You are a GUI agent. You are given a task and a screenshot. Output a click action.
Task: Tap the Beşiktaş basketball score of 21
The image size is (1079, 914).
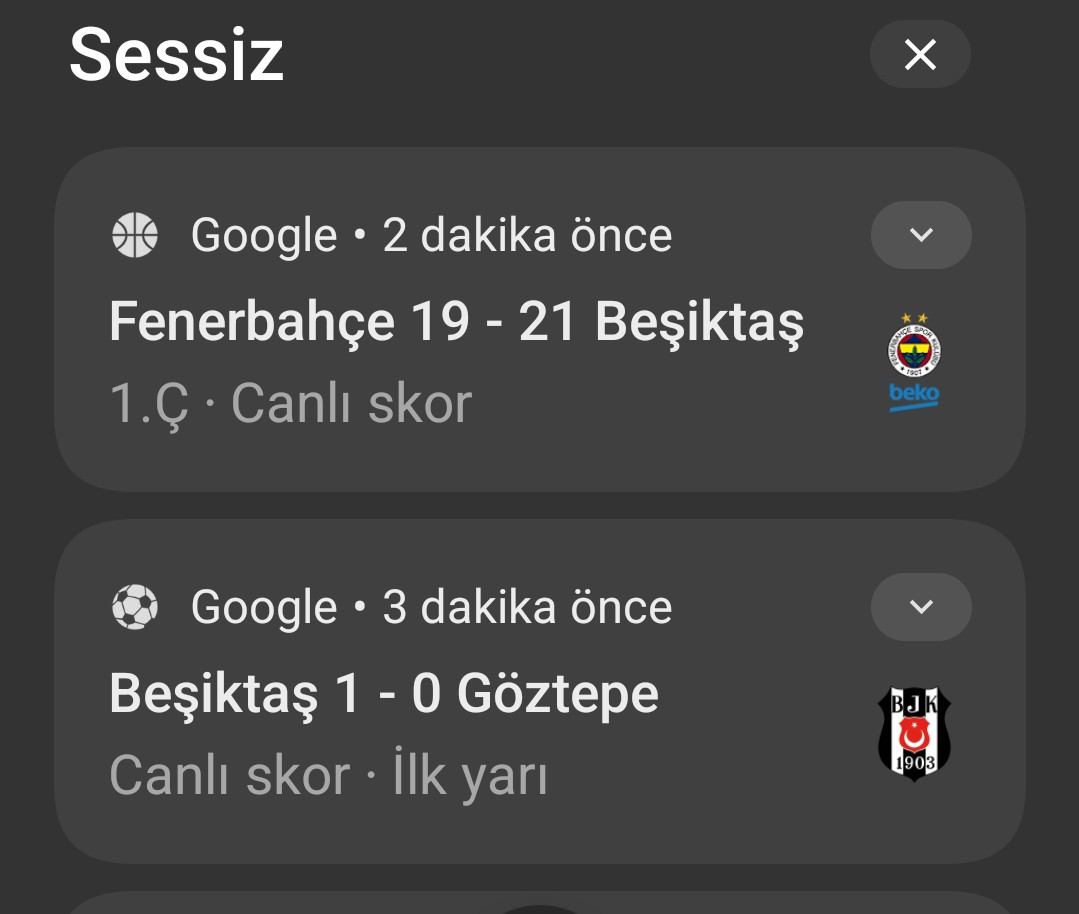(x=547, y=322)
